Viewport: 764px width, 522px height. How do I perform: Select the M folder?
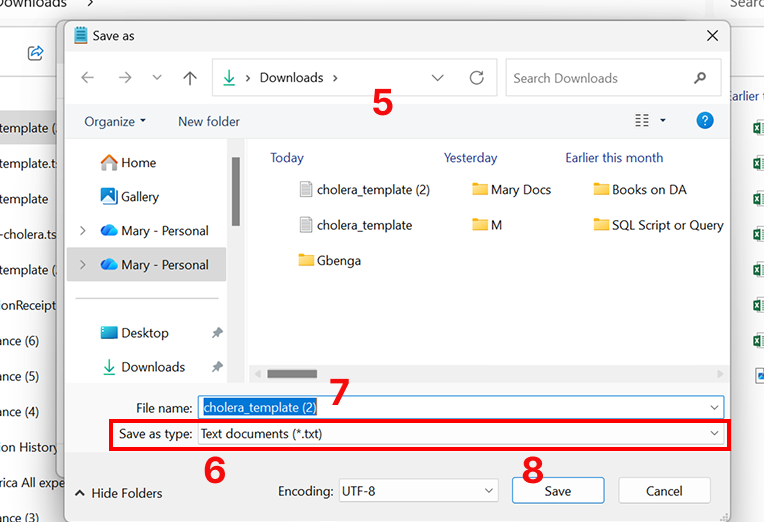point(487,225)
